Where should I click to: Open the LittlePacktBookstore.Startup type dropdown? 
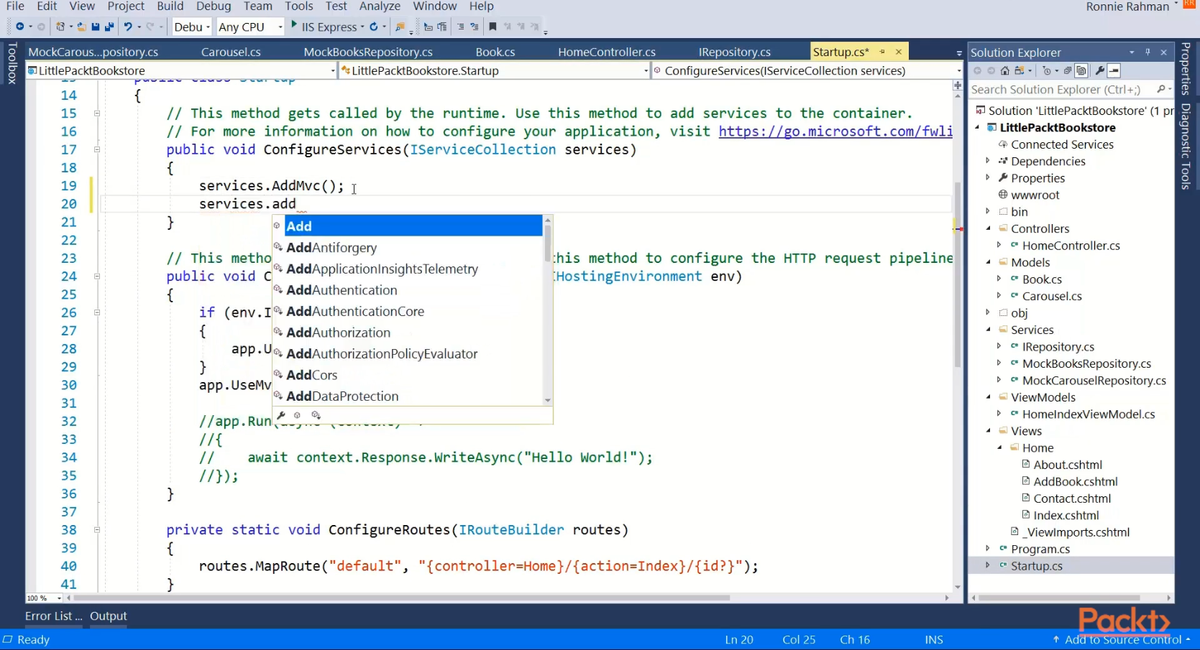click(x=494, y=71)
